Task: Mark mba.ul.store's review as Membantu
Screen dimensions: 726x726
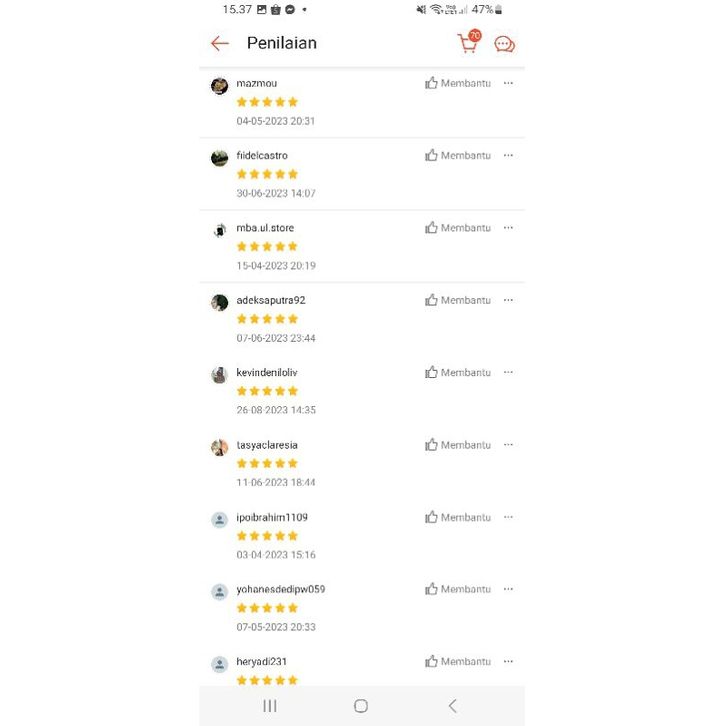Action: pyautogui.click(x=457, y=228)
